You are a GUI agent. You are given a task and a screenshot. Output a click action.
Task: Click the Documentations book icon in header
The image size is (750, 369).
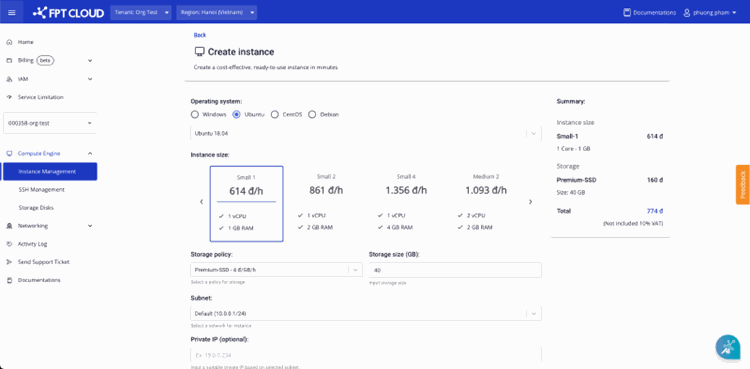pyautogui.click(x=627, y=13)
